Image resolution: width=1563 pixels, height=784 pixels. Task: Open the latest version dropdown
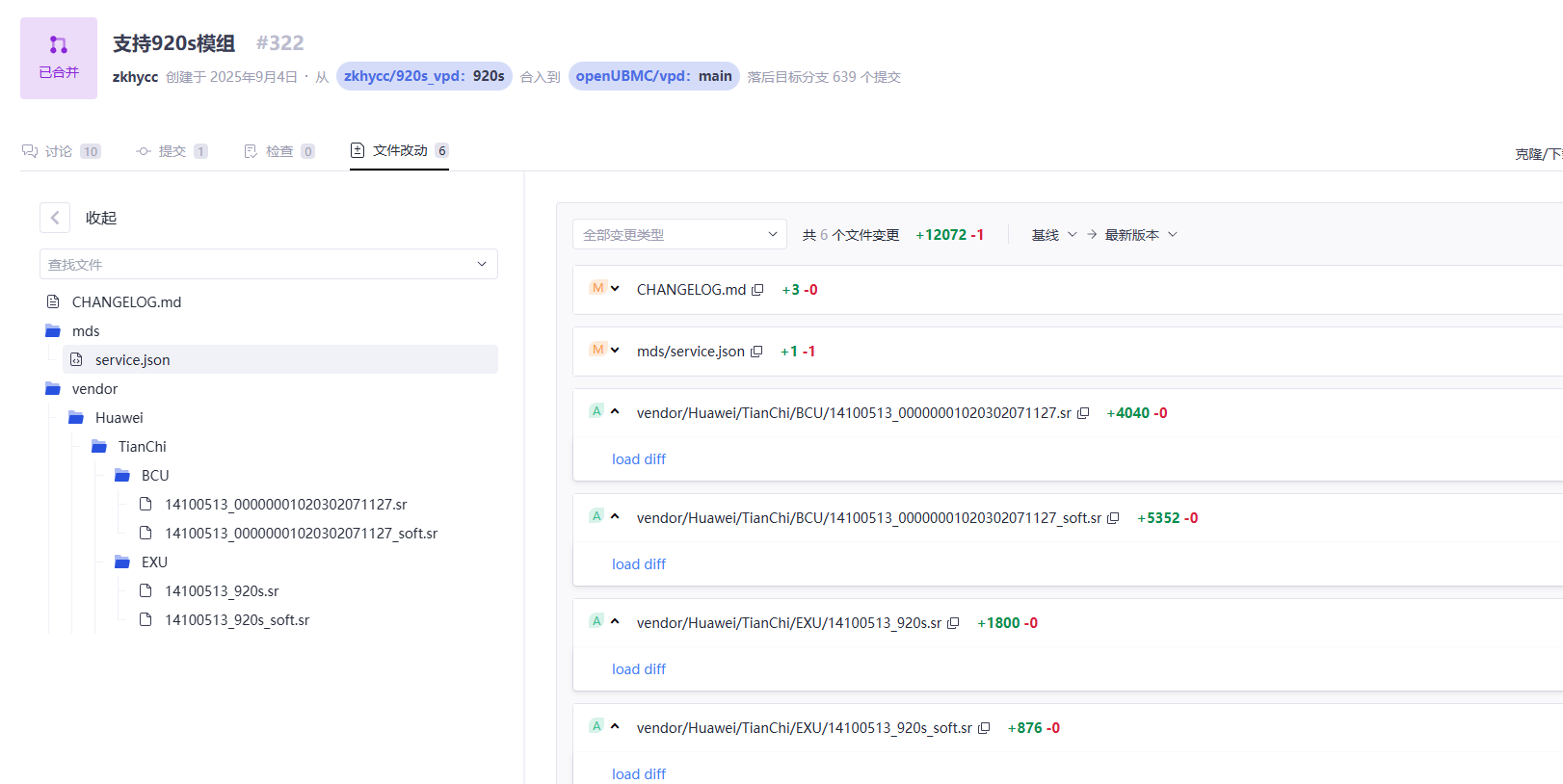[x=1140, y=235]
